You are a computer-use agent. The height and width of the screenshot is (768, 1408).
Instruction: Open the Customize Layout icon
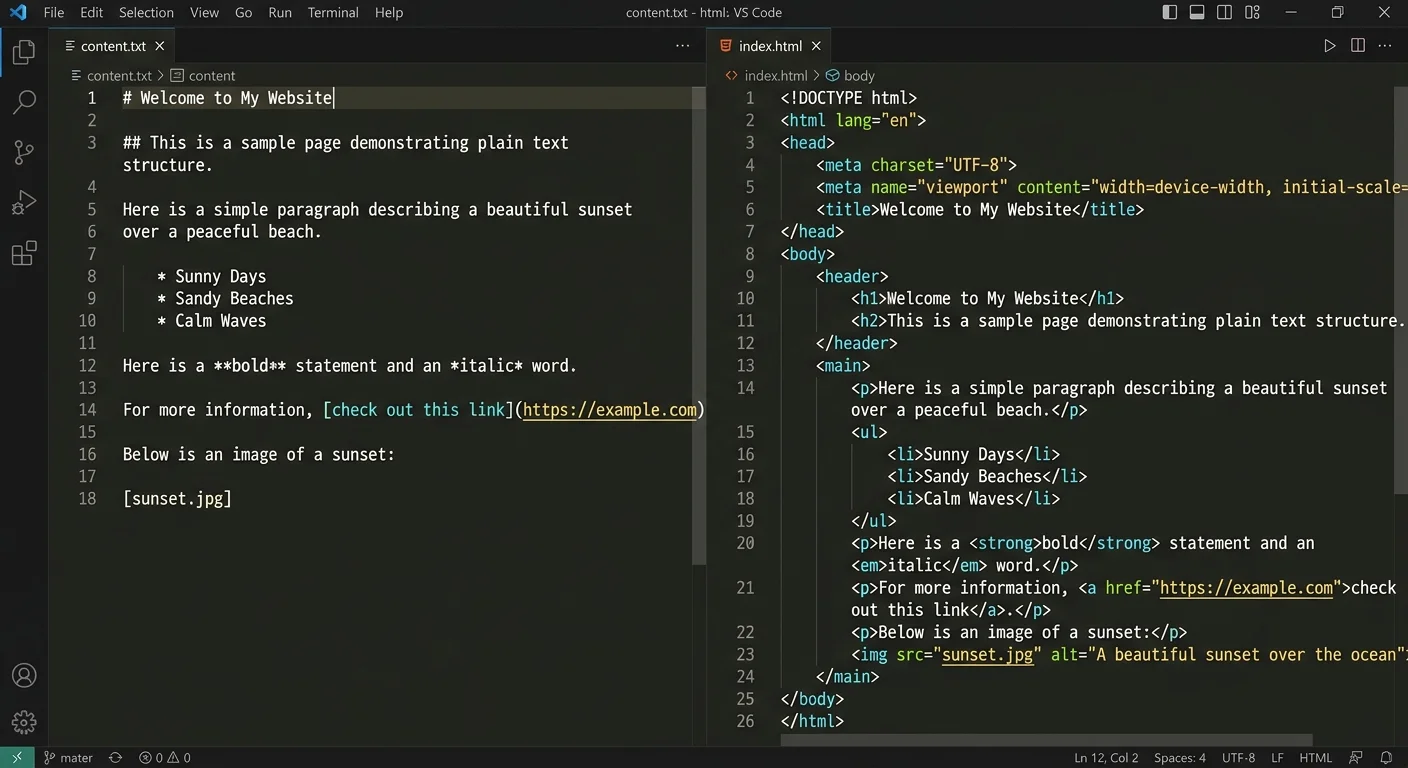(1252, 13)
